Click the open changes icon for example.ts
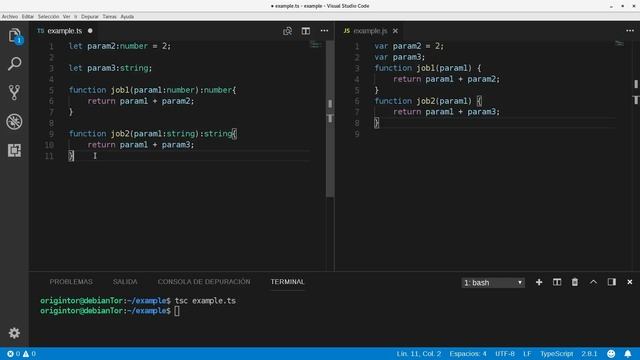This screenshot has width=640, height=360. coord(287,31)
